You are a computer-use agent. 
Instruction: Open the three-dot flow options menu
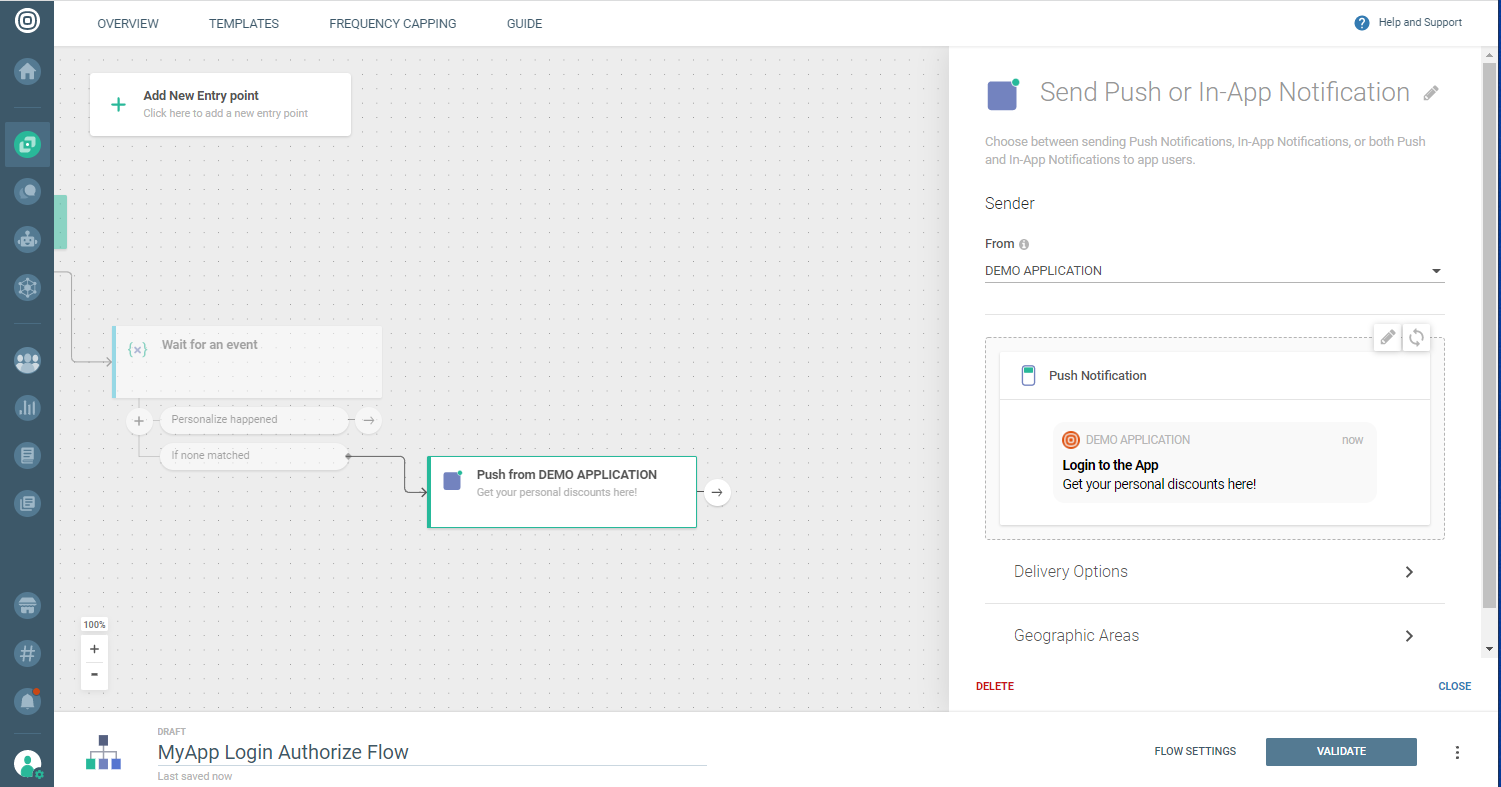1457,752
